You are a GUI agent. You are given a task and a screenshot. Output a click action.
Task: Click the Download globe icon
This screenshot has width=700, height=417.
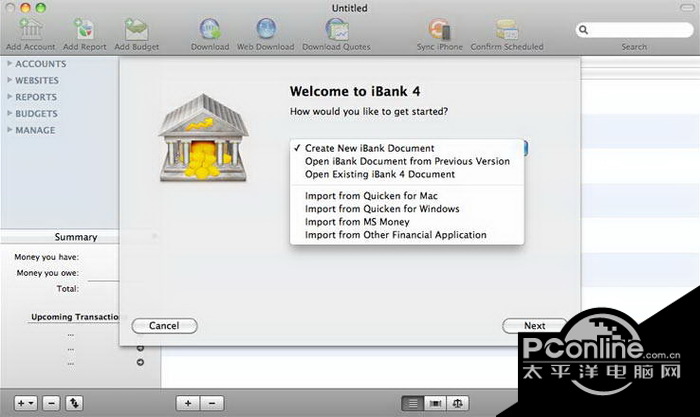pos(210,29)
